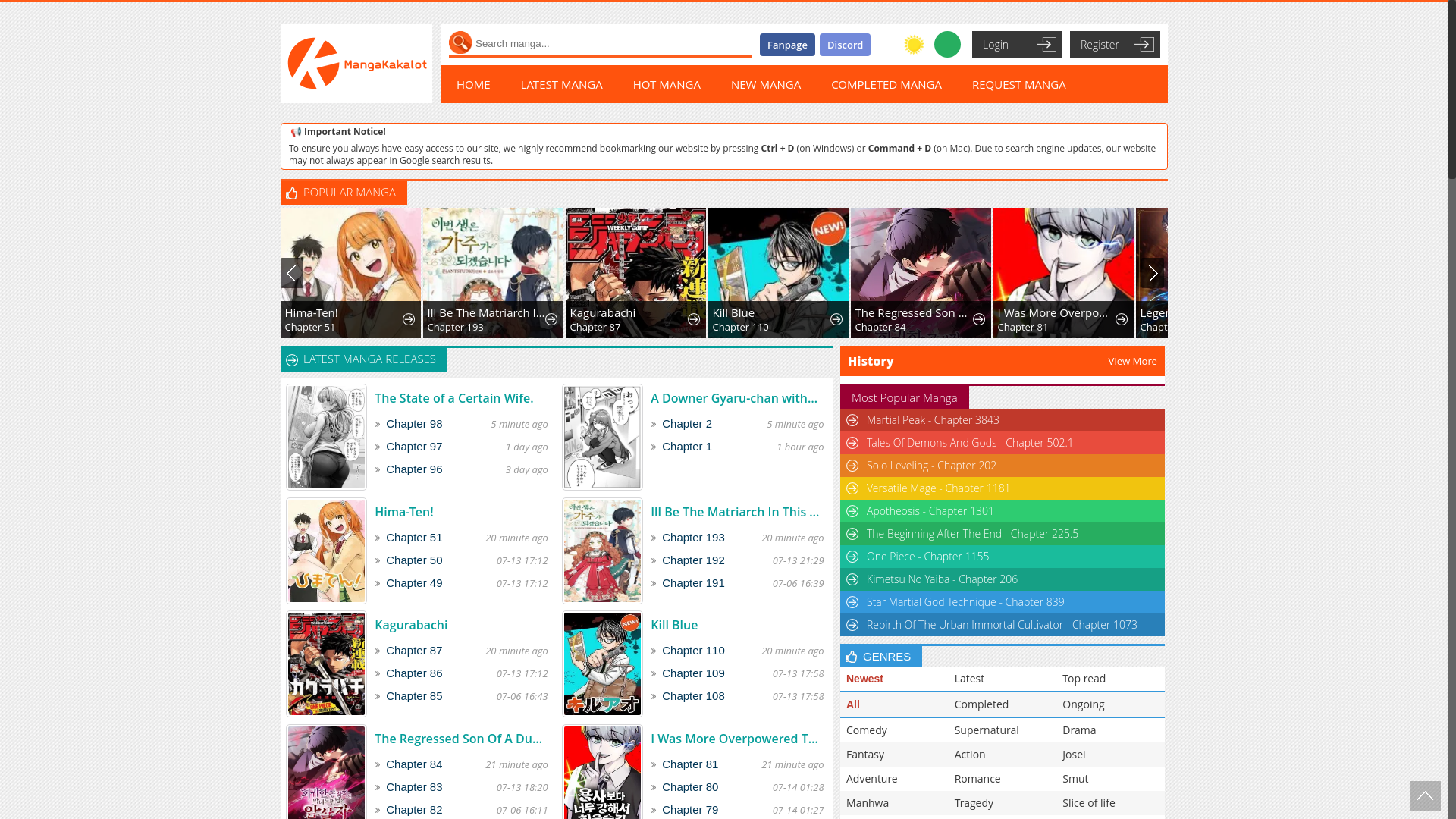The height and width of the screenshot is (819, 1456).
Task: Go to previous popular manga slide
Action: coord(291,273)
